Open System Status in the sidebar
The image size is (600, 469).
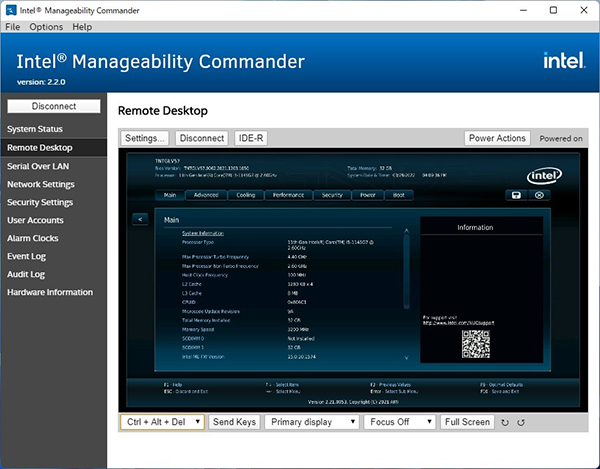pyautogui.click(x=54, y=129)
